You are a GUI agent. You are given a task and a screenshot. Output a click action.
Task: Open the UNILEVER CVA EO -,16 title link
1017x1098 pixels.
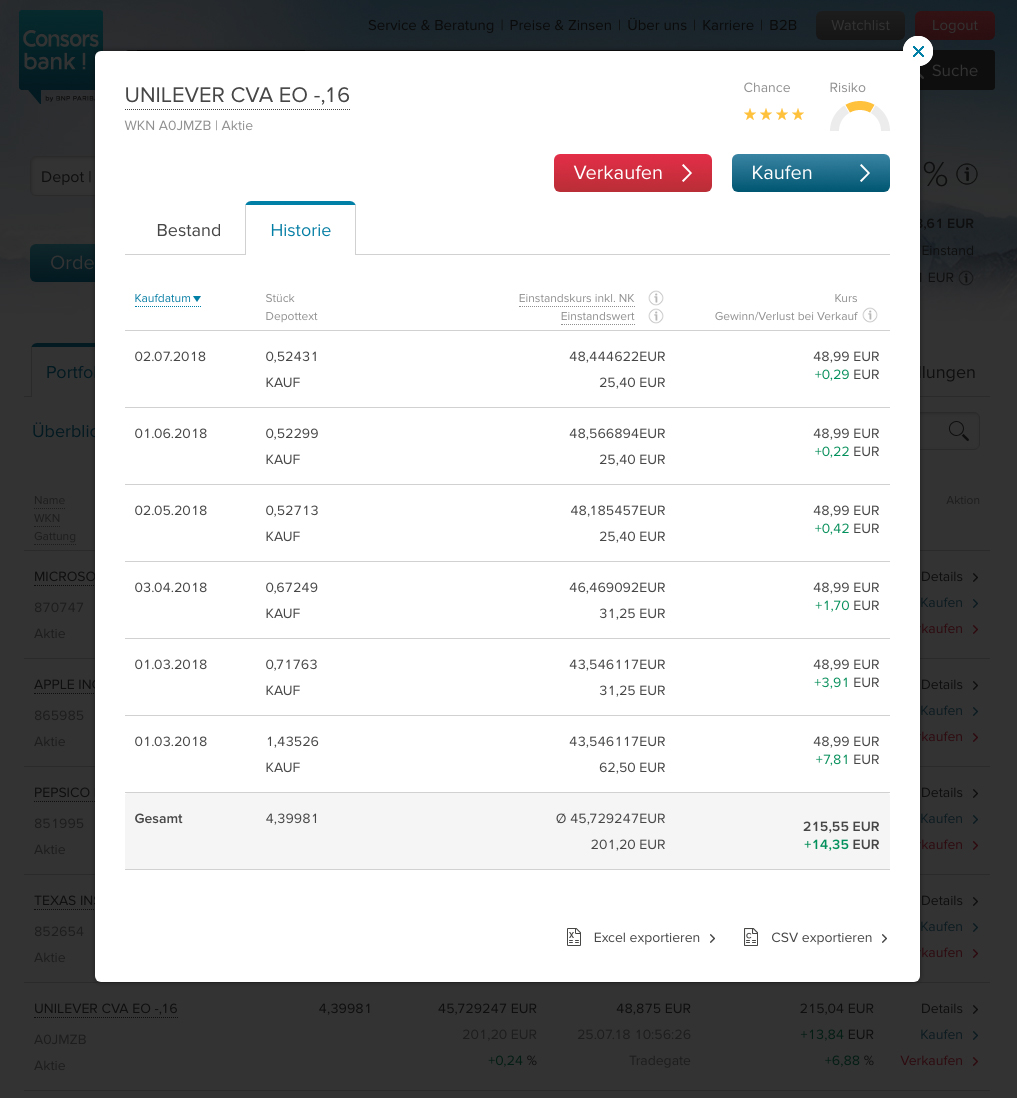(x=237, y=95)
